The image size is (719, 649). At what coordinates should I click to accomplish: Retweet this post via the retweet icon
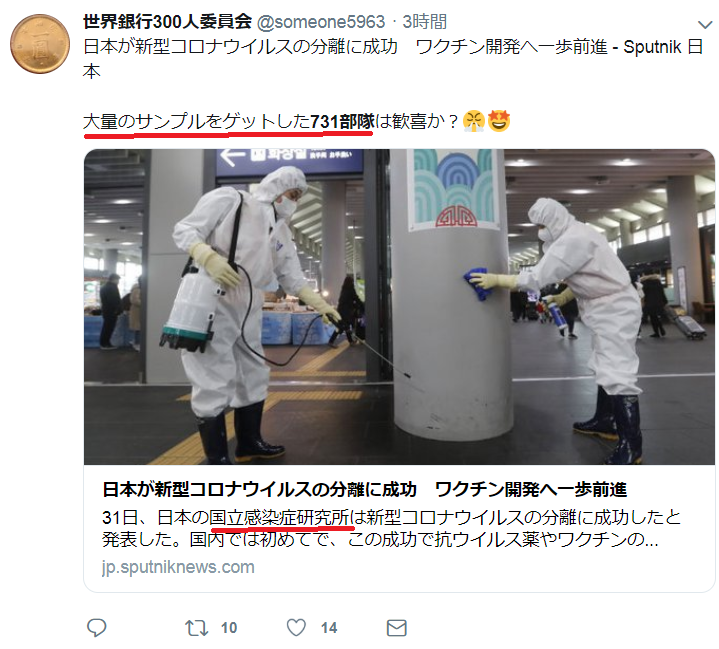(x=196, y=628)
